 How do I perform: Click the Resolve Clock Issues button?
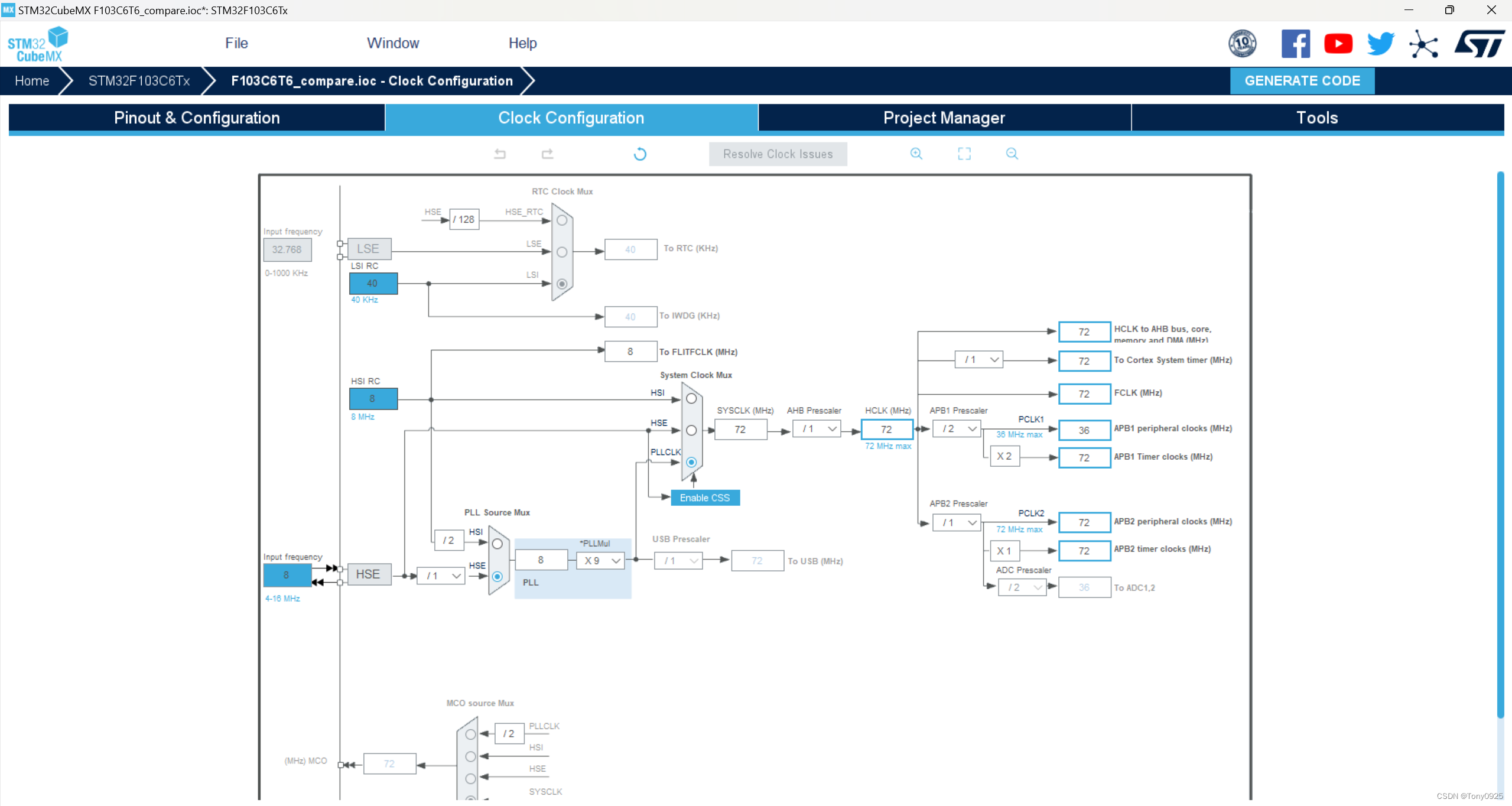[778, 154]
